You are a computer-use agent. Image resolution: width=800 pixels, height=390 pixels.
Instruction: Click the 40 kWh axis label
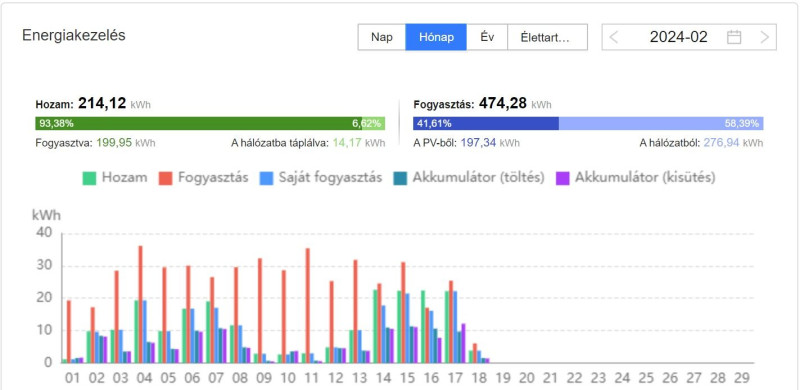point(44,233)
